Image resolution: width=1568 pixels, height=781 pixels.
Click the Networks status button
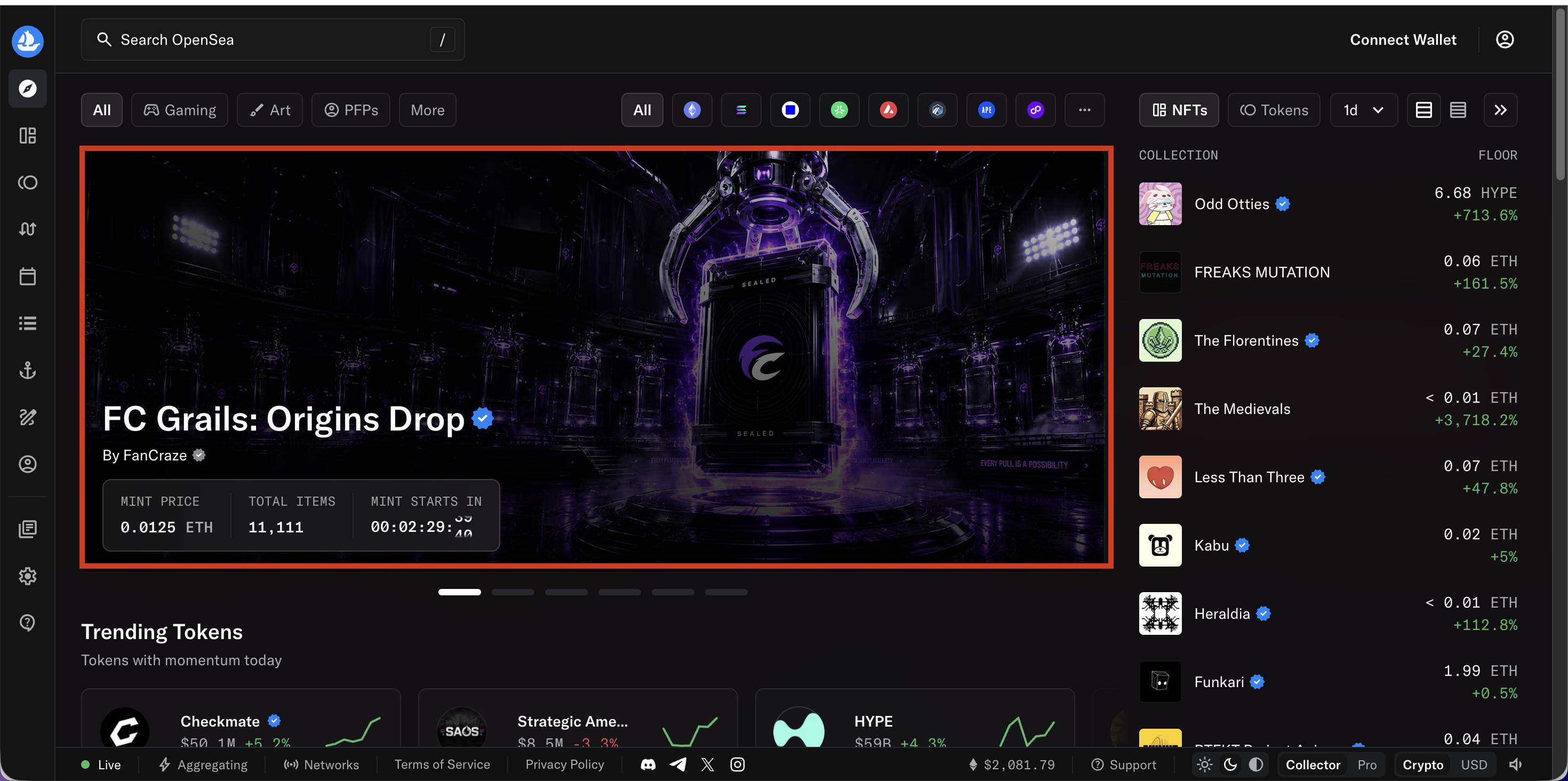click(x=322, y=764)
